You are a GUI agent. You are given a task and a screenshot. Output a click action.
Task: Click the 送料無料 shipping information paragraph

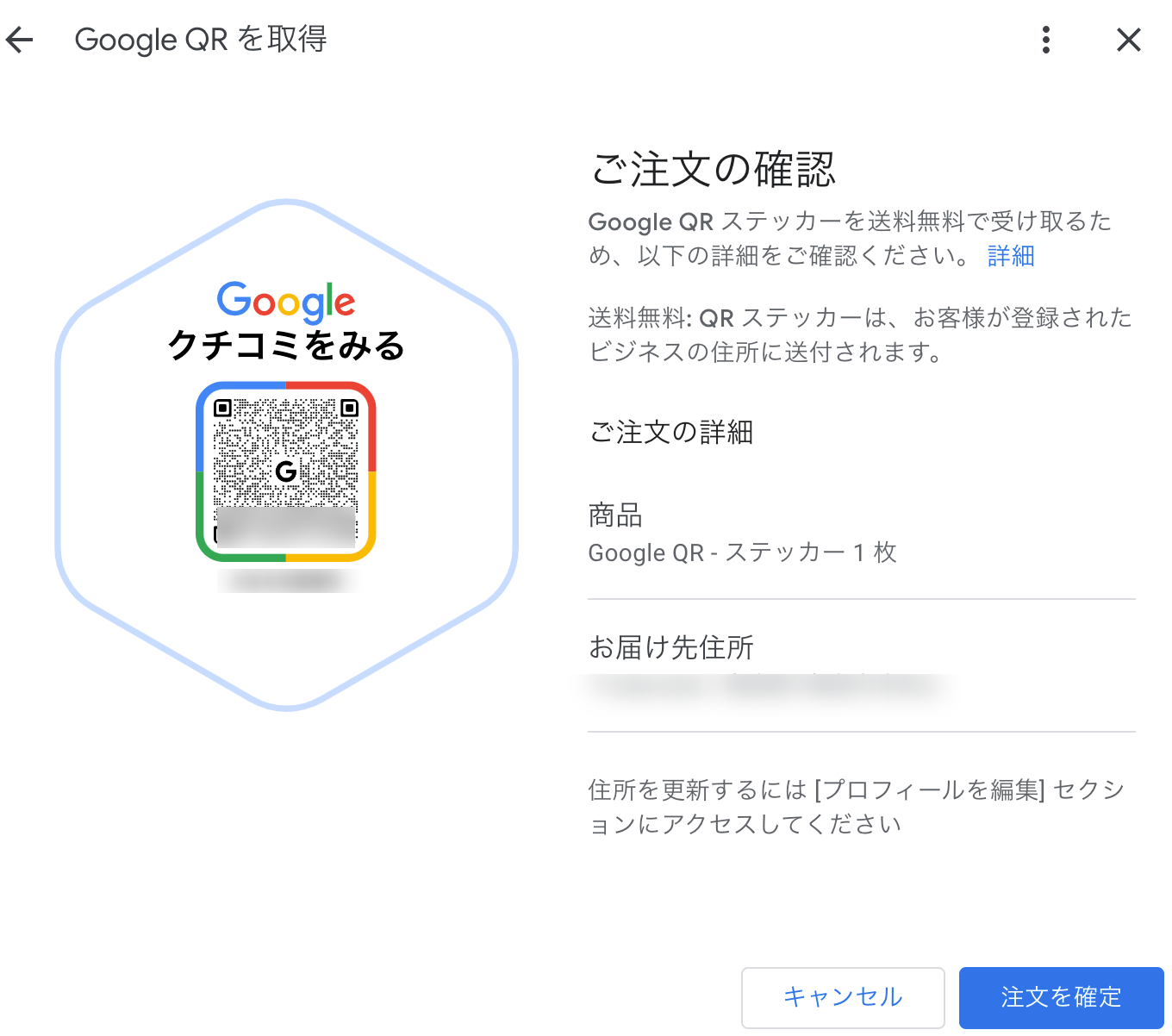click(859, 334)
